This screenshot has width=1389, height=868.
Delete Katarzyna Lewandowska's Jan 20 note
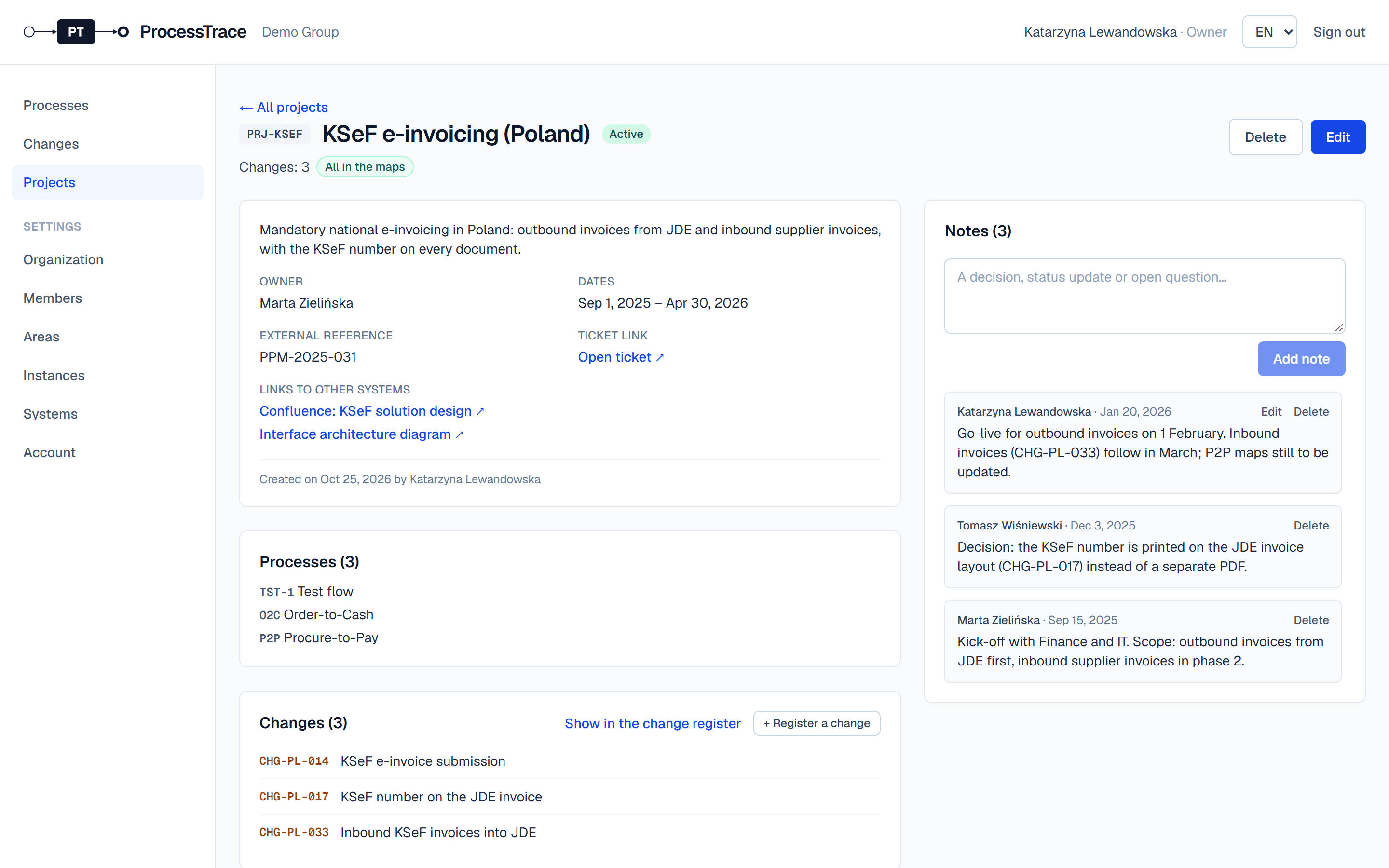[1311, 412]
